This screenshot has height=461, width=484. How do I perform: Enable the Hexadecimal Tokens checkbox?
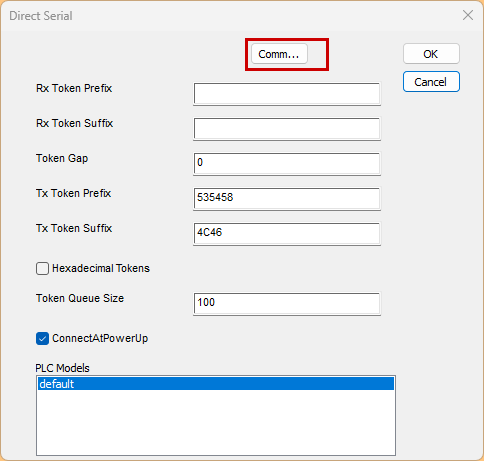pos(42,268)
